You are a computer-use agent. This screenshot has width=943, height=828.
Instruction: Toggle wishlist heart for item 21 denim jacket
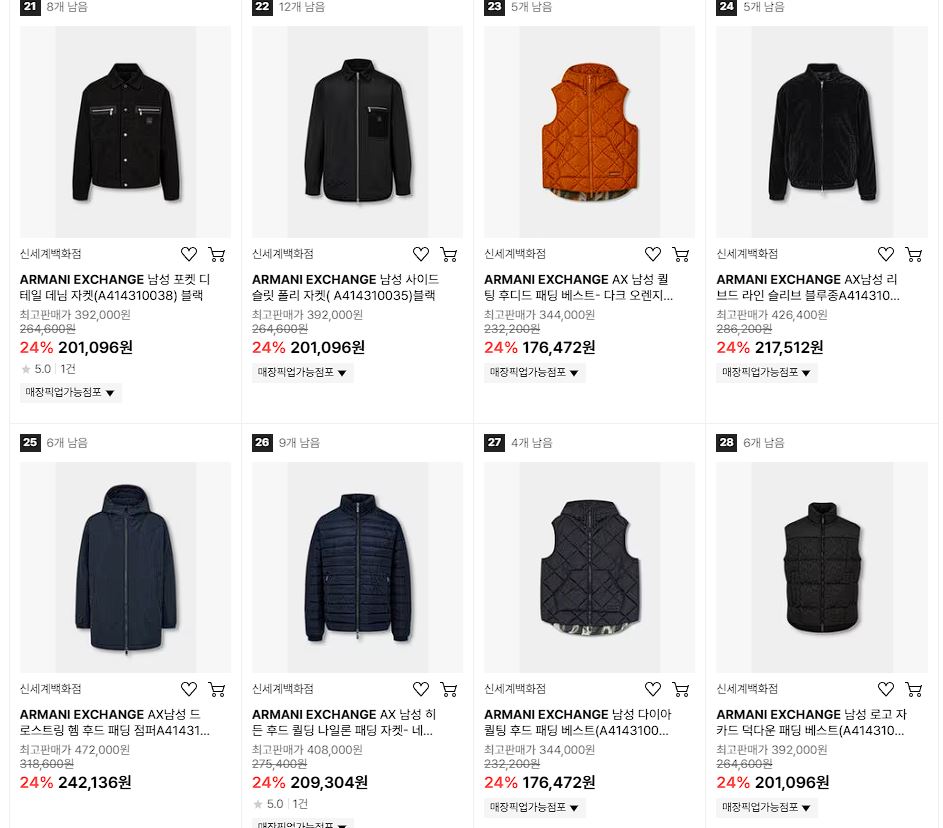point(189,254)
